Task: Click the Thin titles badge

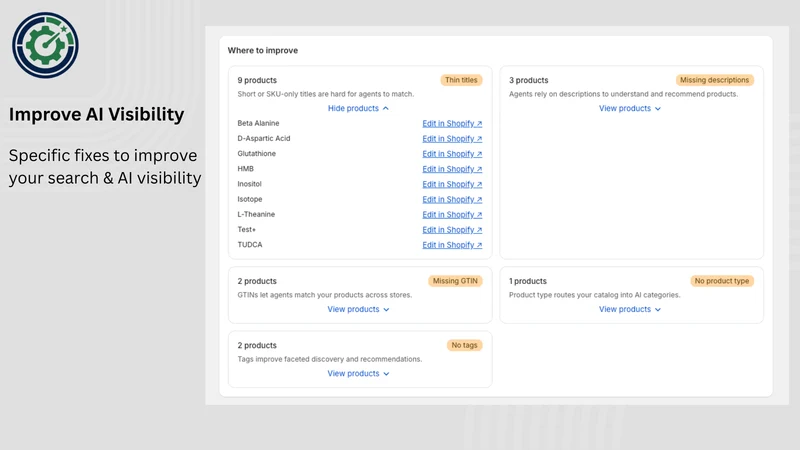Action: [x=461, y=80]
